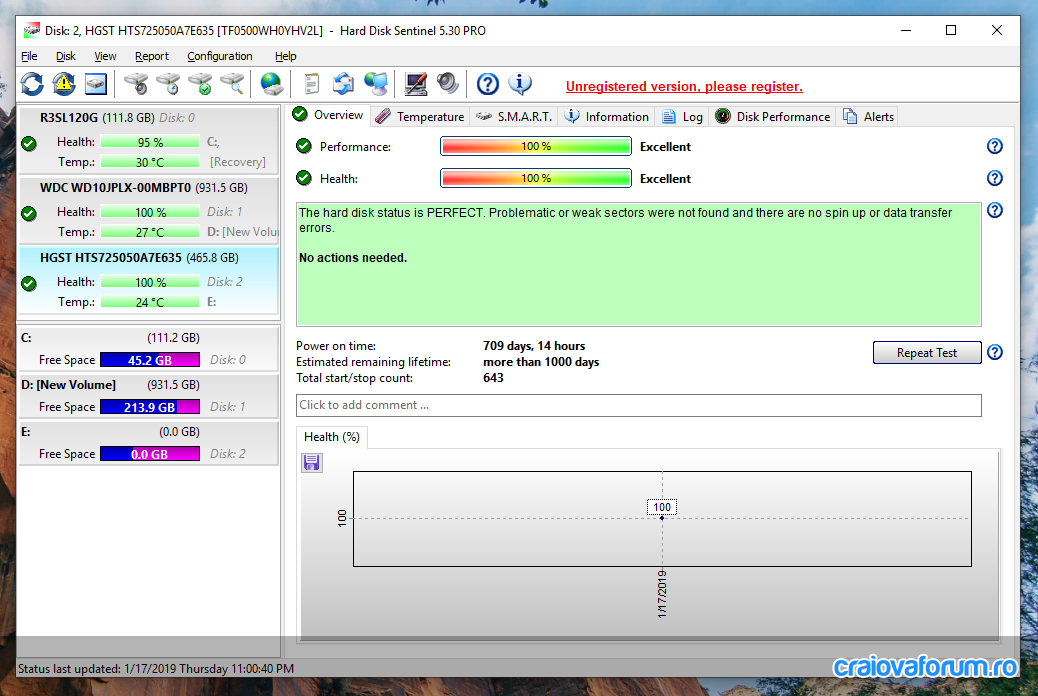
Task: Click the globe over disk toolbar icon
Action: [271, 84]
